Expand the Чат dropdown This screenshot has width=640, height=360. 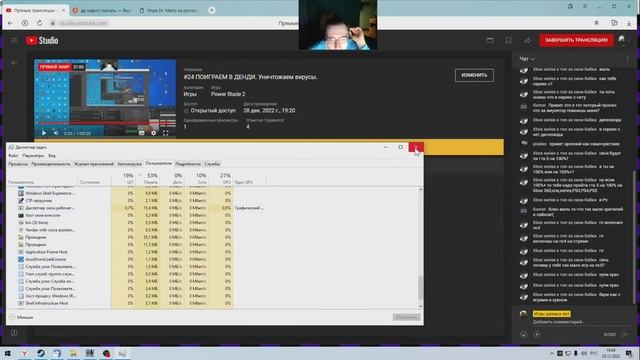point(527,59)
